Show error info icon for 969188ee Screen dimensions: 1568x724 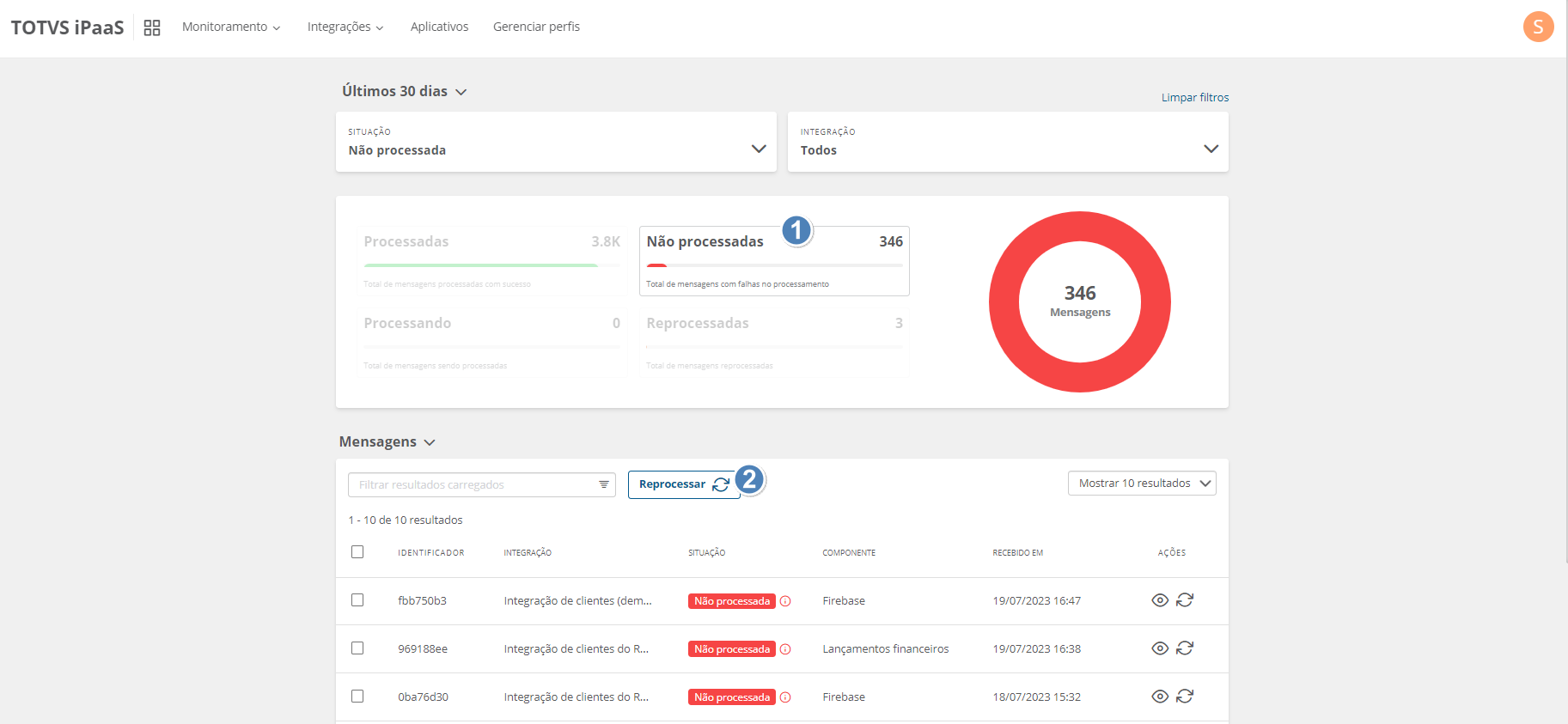pos(785,649)
